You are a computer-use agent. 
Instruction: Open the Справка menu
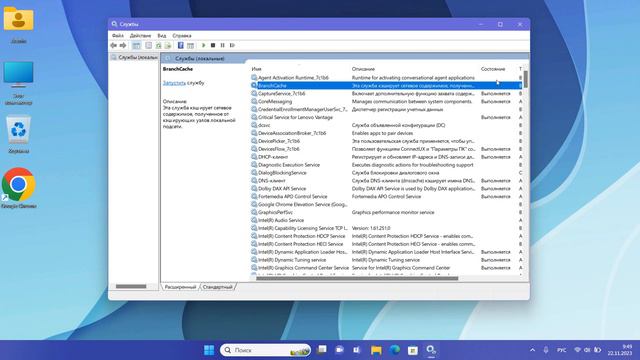[182, 36]
